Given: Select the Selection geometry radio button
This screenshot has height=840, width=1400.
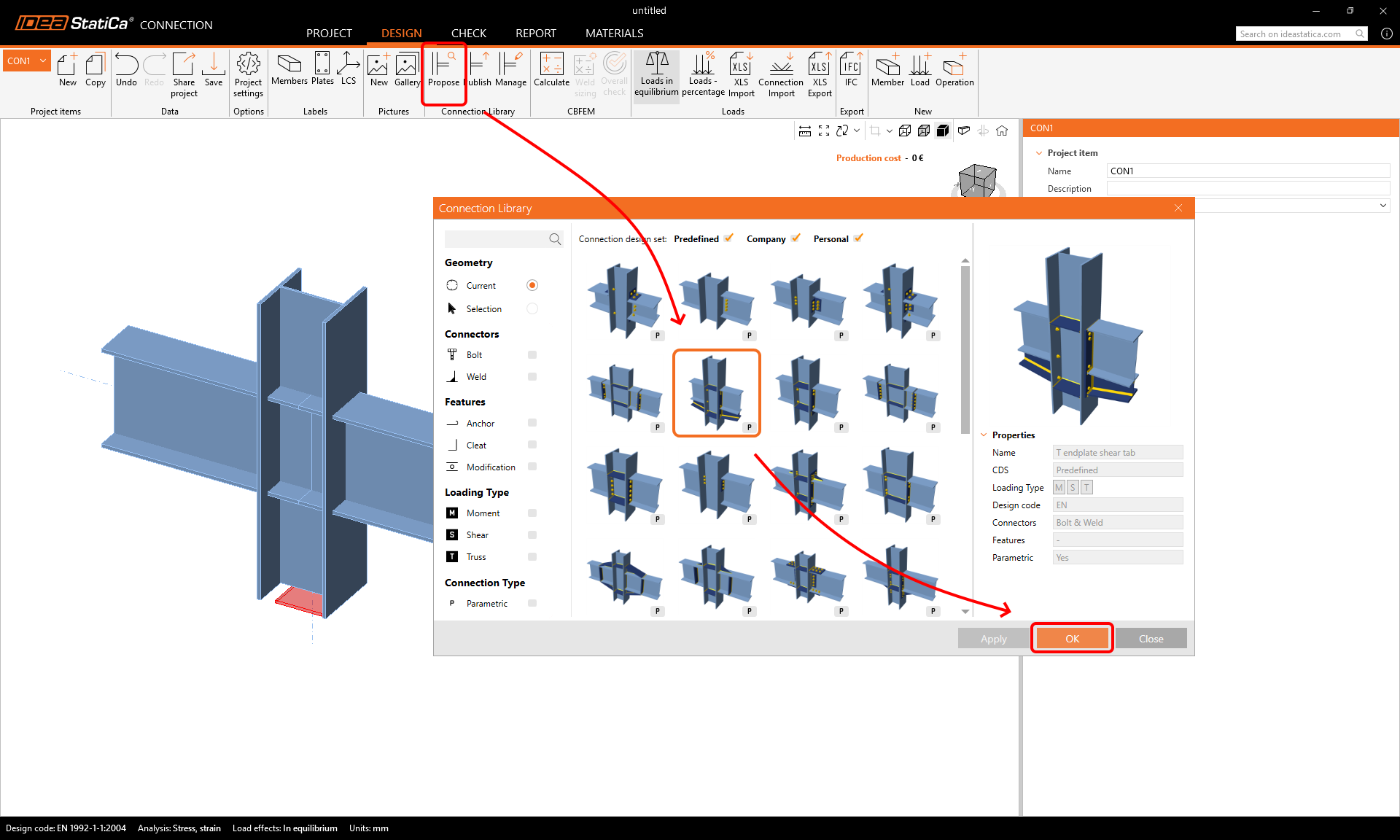Looking at the screenshot, I should [x=532, y=308].
